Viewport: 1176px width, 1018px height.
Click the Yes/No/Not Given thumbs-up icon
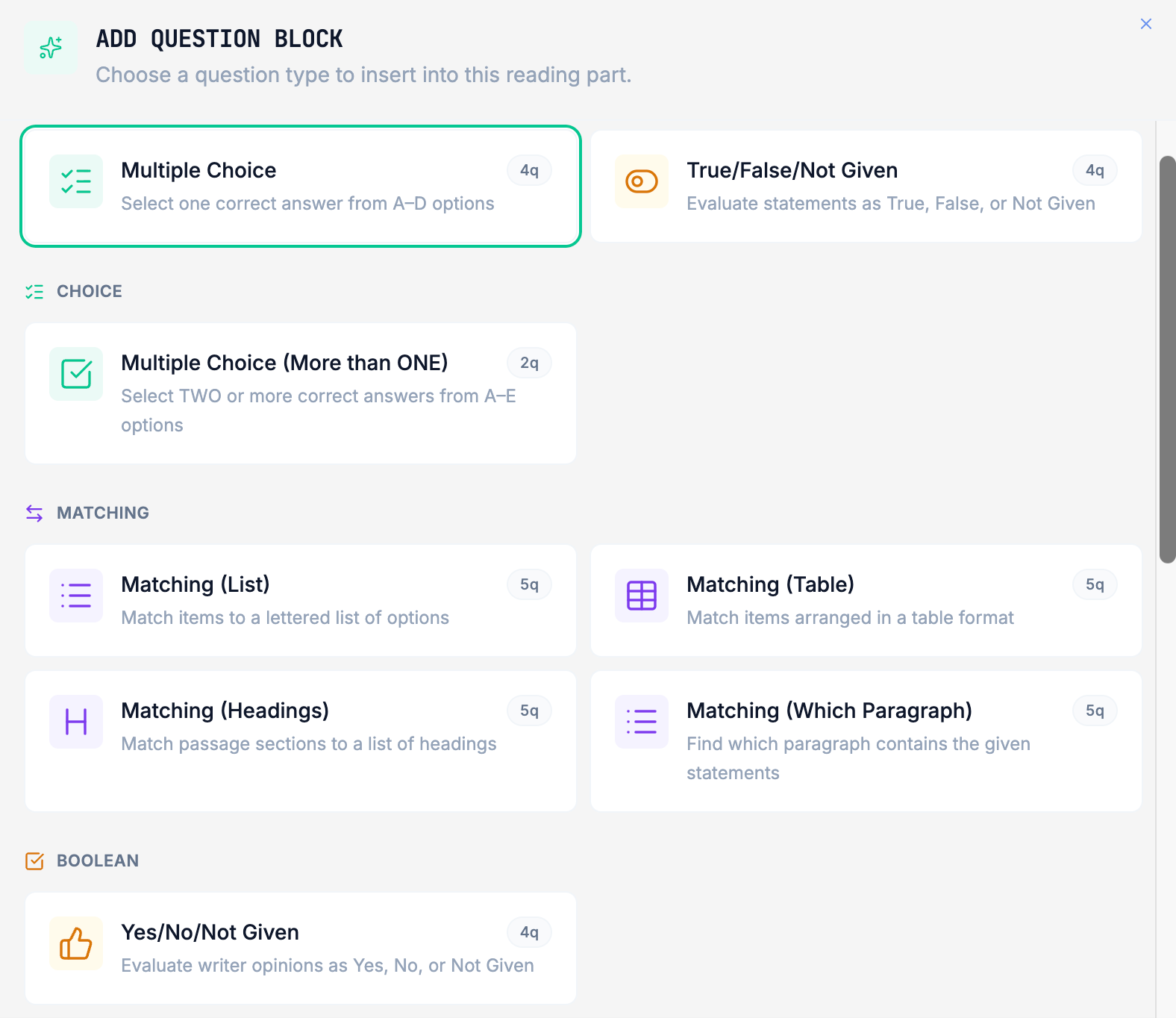[76, 943]
